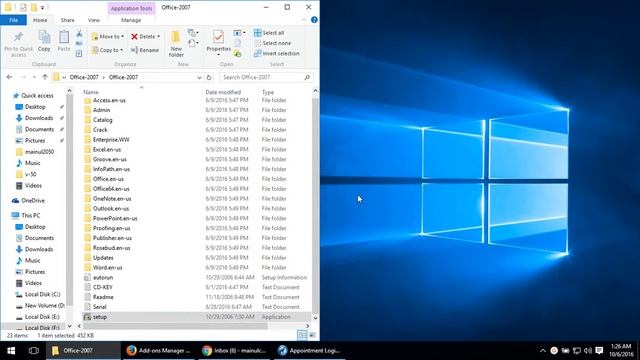Click the Select all option
The image size is (640, 360).
[x=269, y=33]
